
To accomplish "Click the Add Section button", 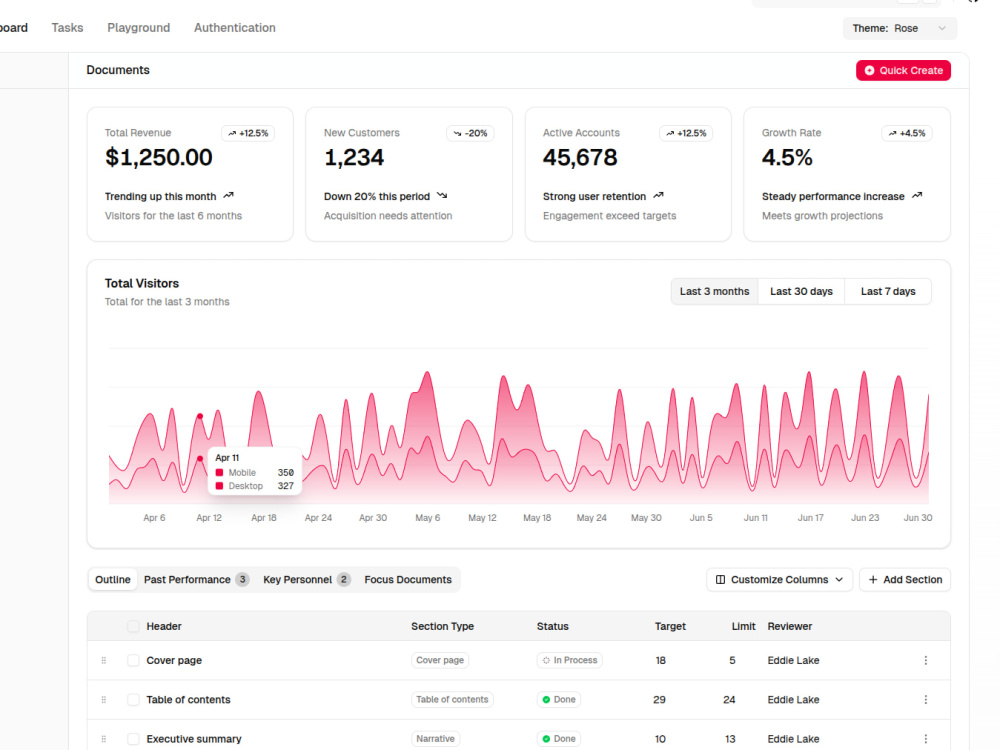I will [905, 580].
